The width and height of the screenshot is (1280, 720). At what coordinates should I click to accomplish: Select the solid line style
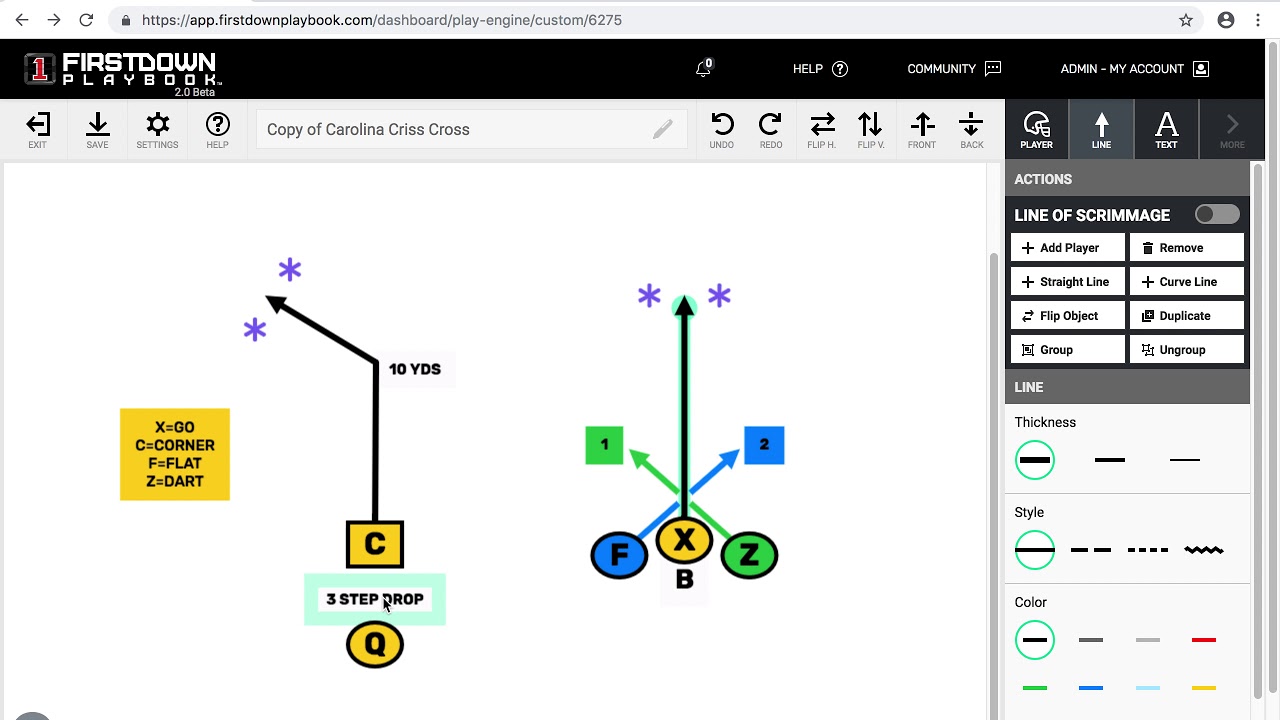[x=1035, y=550]
